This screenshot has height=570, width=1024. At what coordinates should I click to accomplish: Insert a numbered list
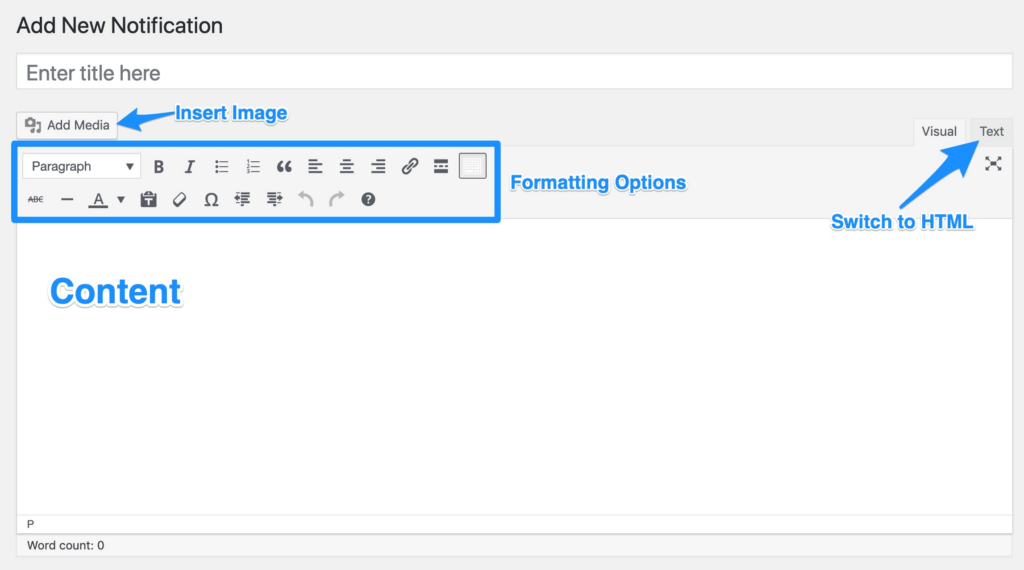point(253,167)
